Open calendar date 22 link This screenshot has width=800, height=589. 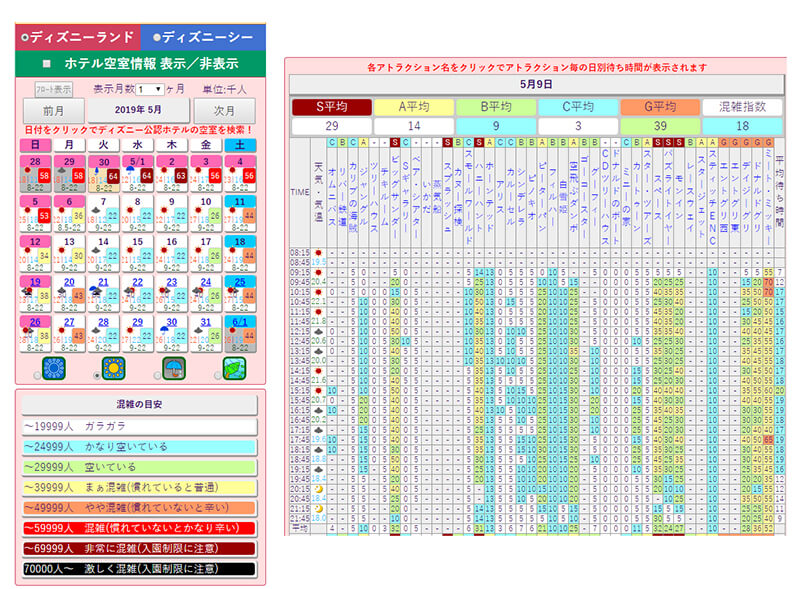pyautogui.click(x=138, y=282)
